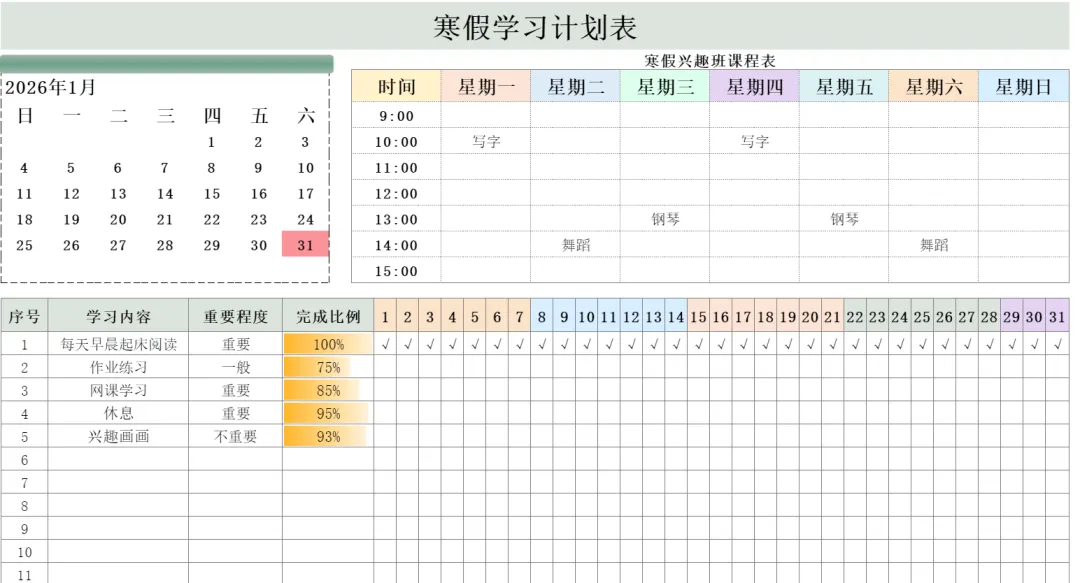Select the 星期二 column header
Viewport: 1080px width, 583px height.
click(575, 87)
